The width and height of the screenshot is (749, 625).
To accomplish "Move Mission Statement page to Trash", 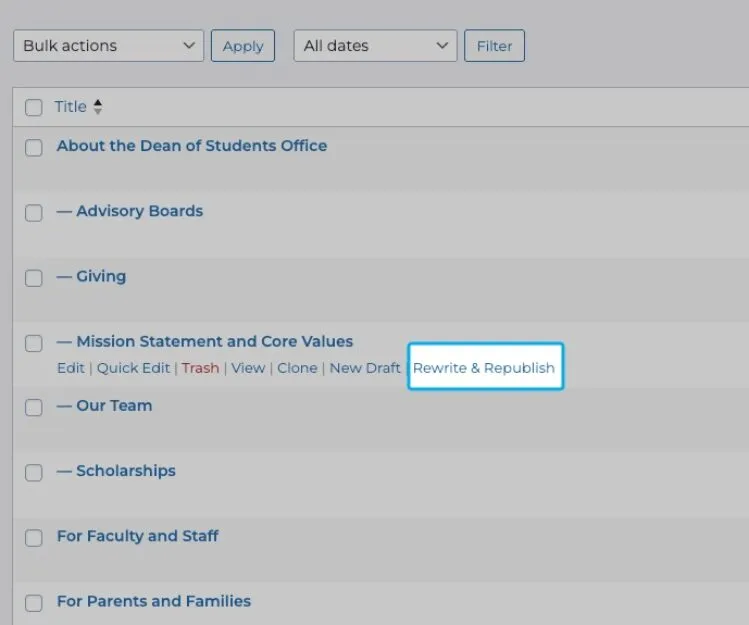I will [x=200, y=368].
